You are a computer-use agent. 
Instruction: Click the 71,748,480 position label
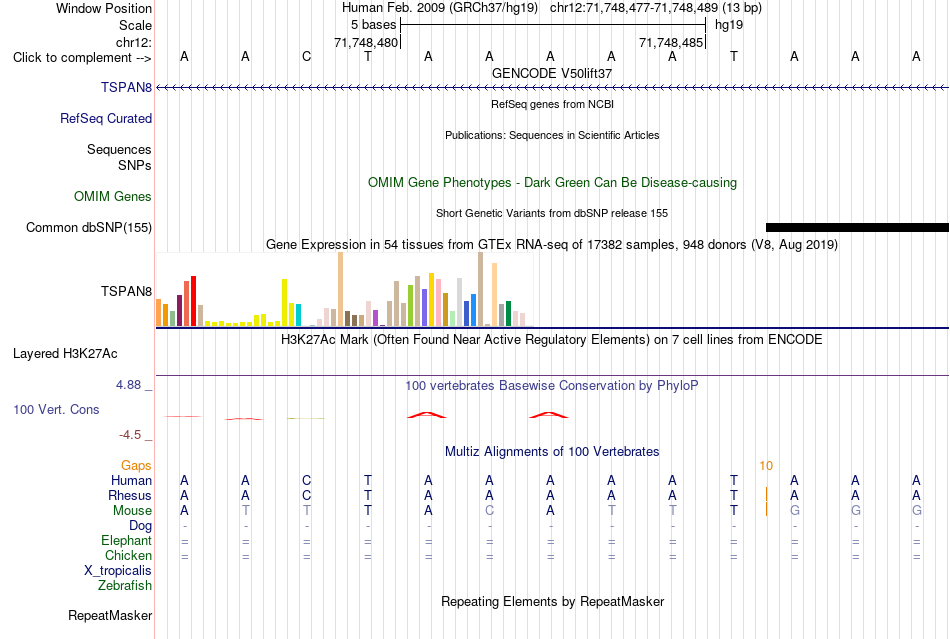366,42
